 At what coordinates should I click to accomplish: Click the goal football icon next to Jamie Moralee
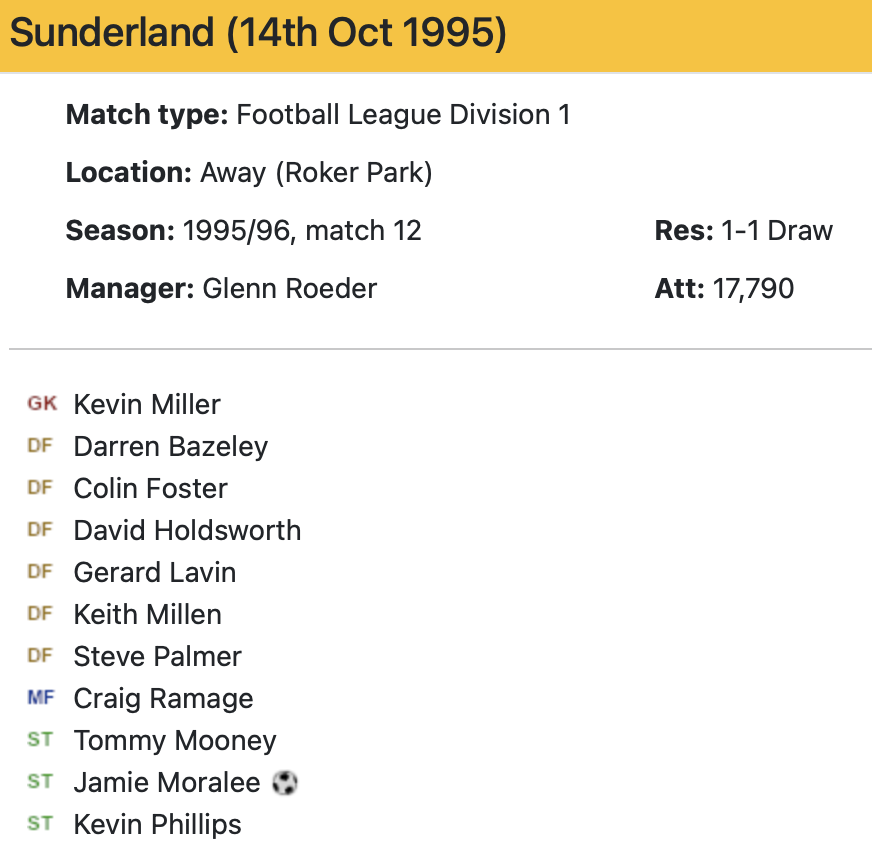click(x=285, y=783)
